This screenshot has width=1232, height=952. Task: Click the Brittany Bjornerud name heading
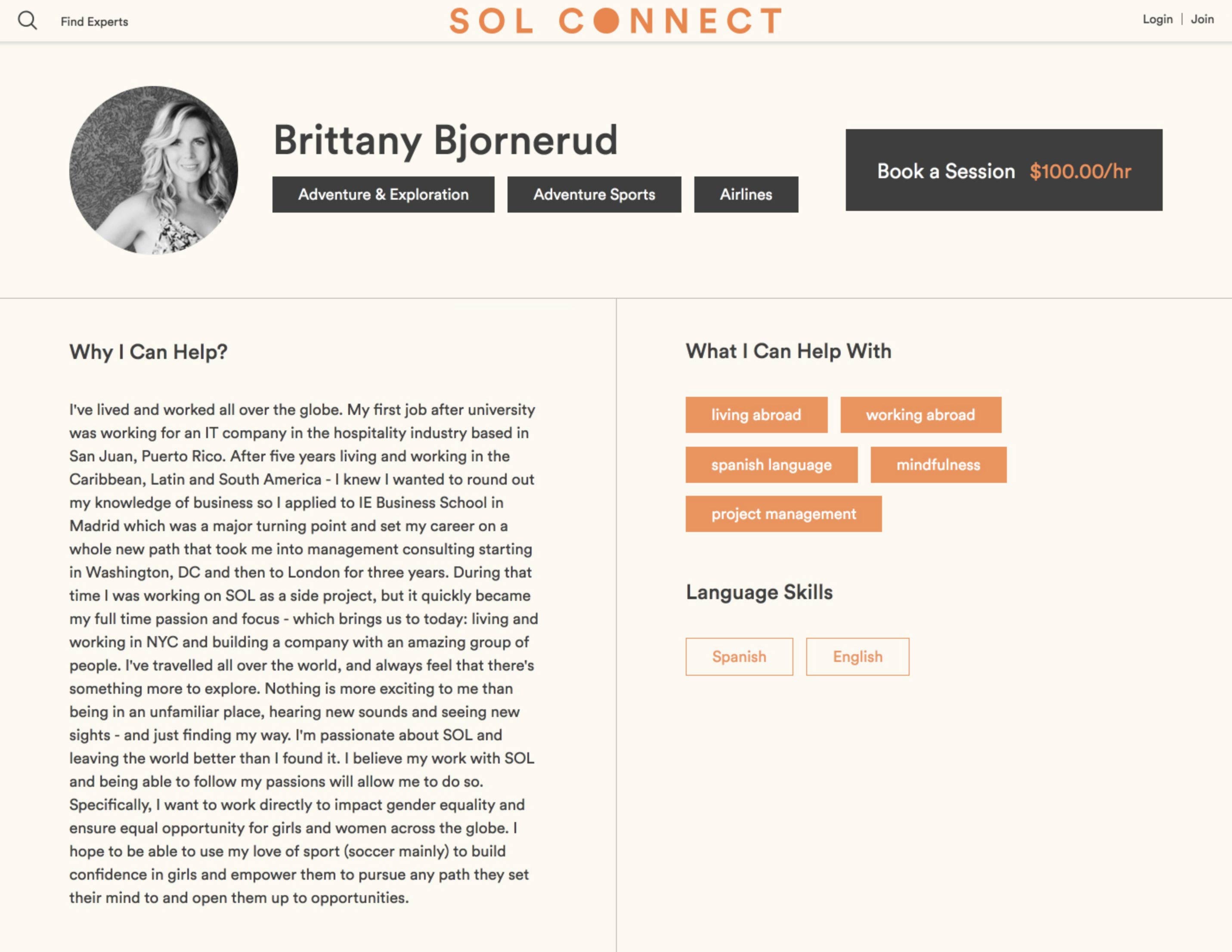coord(446,140)
